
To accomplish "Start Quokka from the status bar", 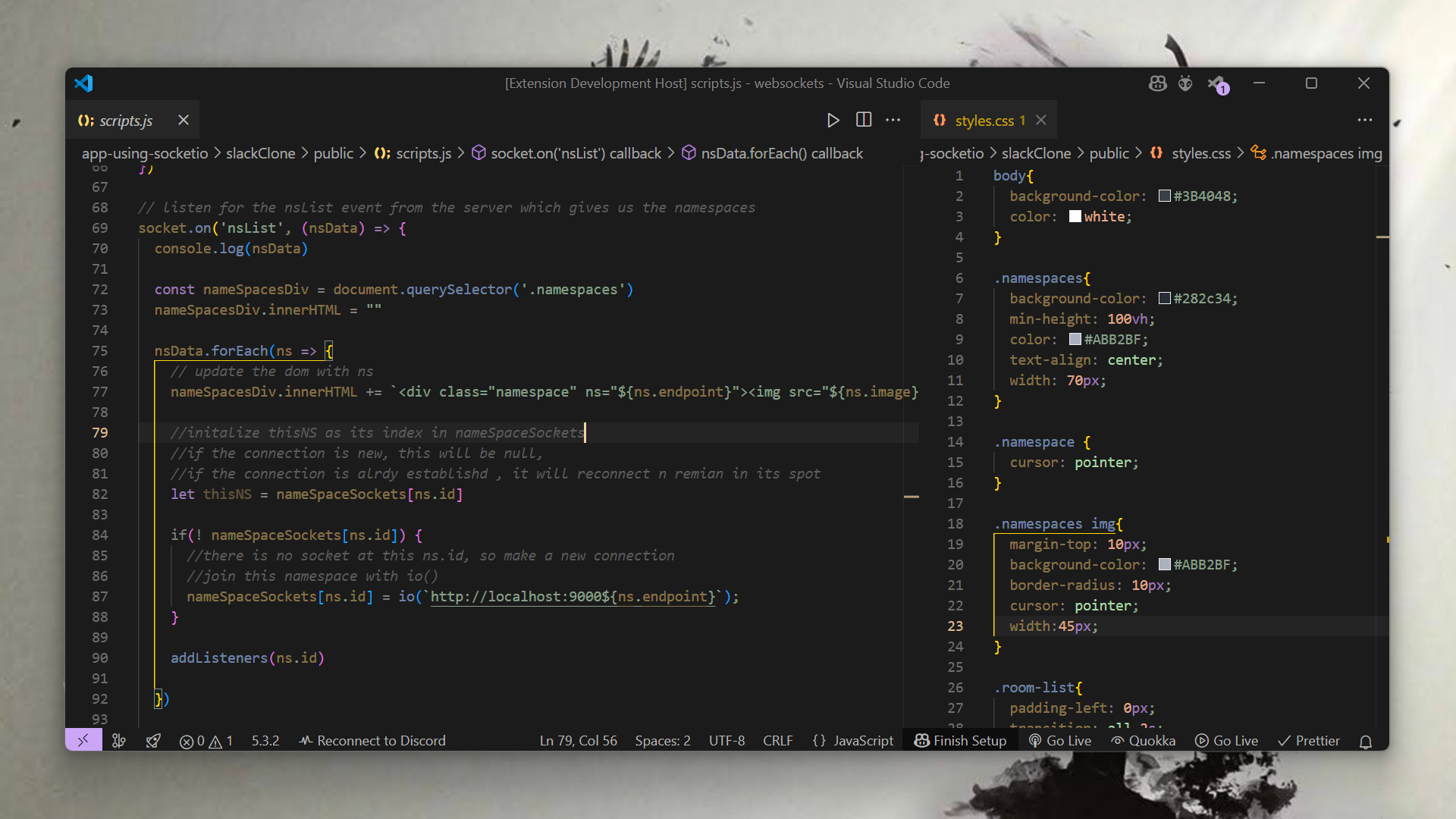I will click(1144, 741).
